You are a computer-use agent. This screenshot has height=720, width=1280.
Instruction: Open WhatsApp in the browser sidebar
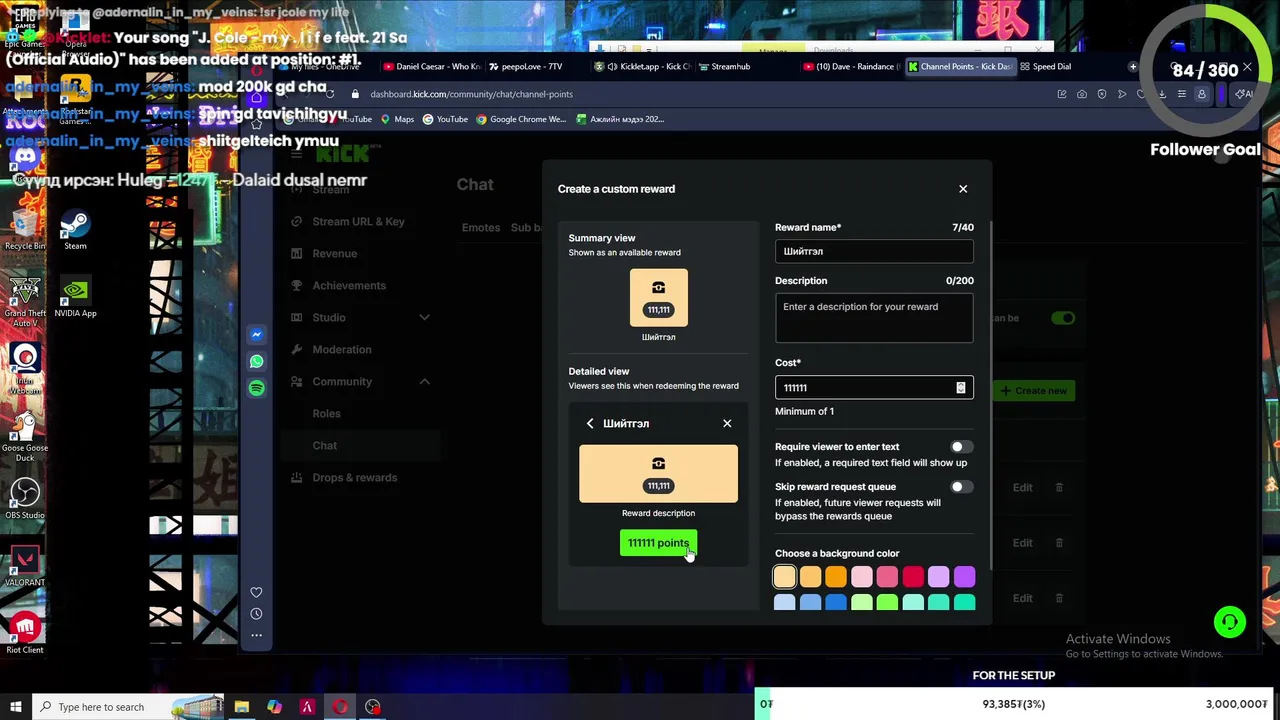257,361
